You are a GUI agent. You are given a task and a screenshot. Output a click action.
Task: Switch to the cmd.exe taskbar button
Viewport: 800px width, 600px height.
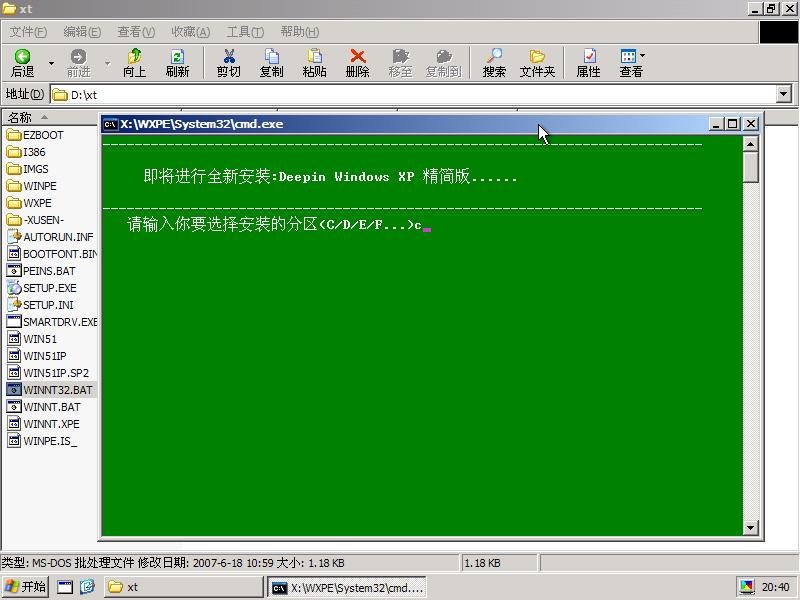pyautogui.click(x=347, y=587)
